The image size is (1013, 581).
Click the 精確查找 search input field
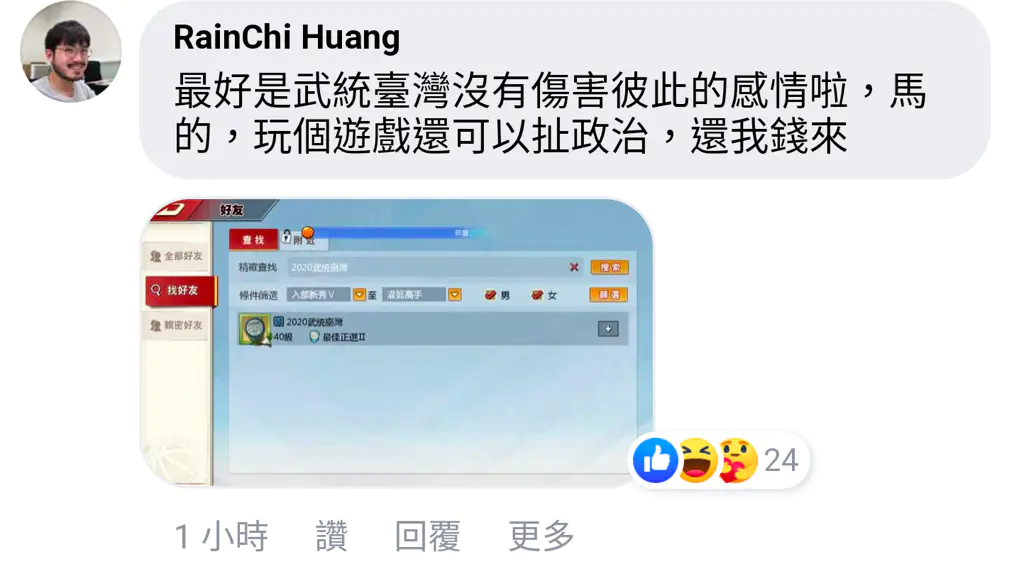tap(434, 267)
